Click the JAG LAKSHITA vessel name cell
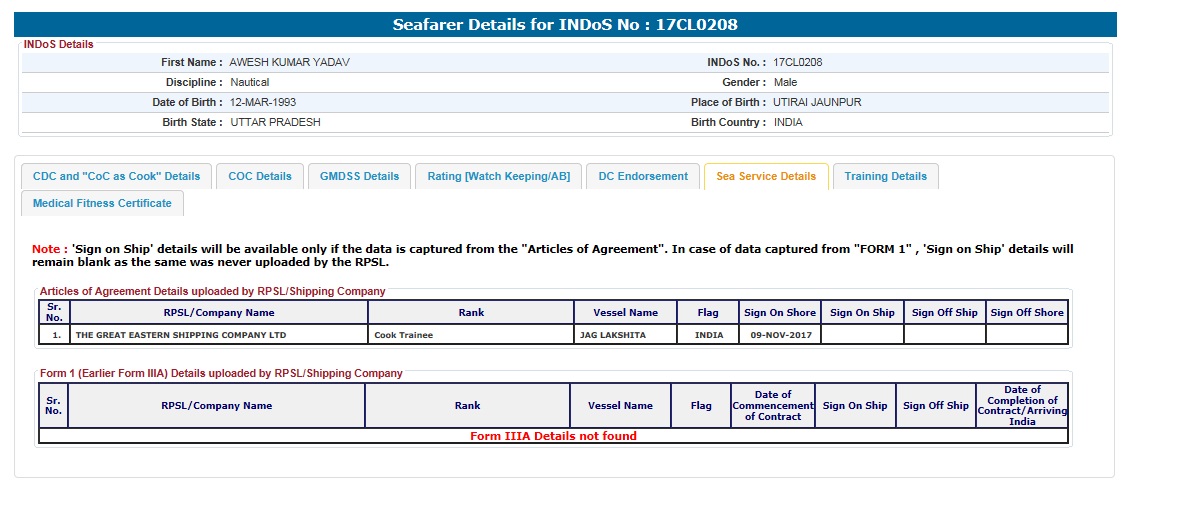The image size is (1185, 511). pos(613,335)
